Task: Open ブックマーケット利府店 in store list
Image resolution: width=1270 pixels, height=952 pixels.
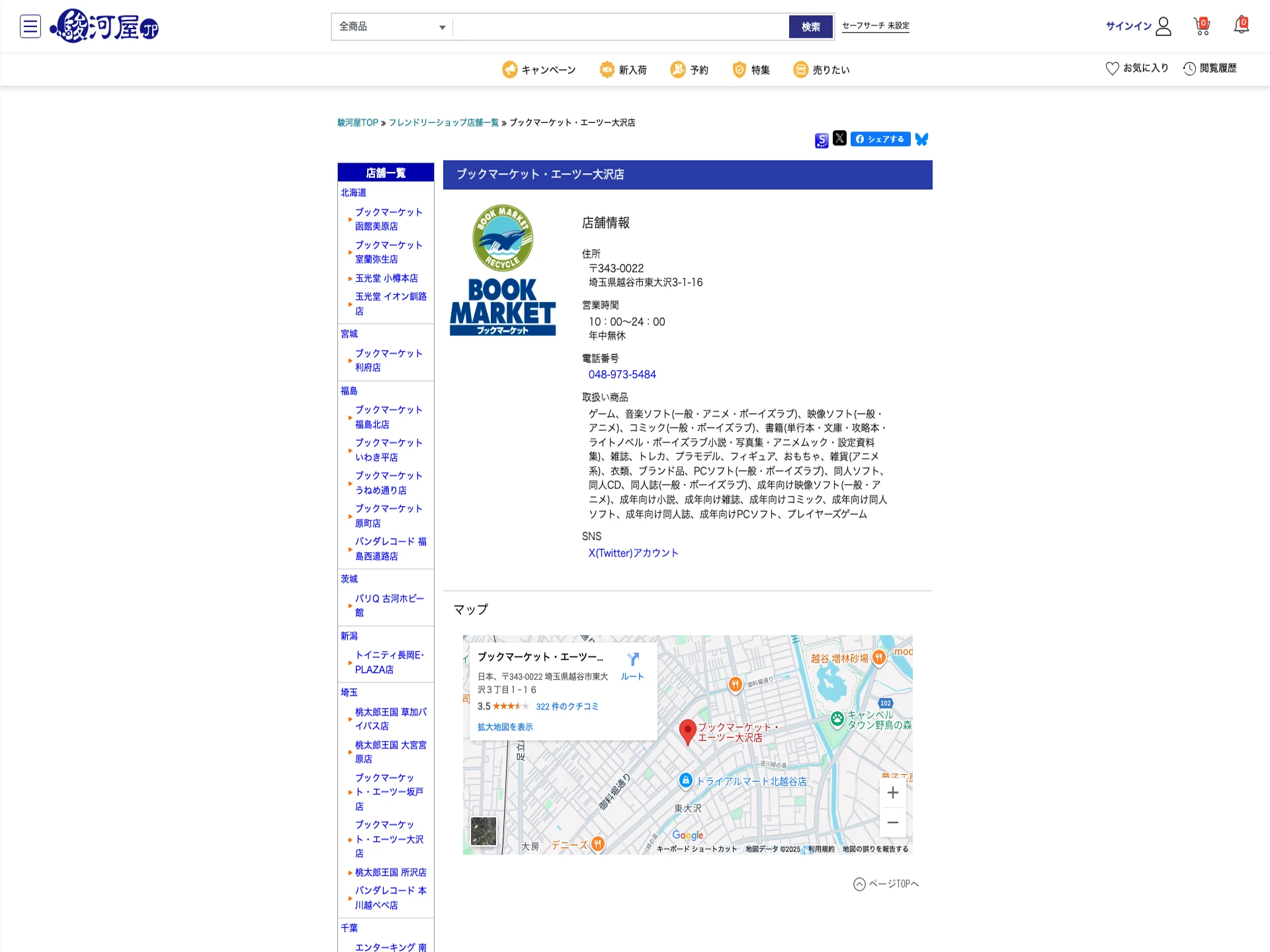Action: (x=388, y=360)
